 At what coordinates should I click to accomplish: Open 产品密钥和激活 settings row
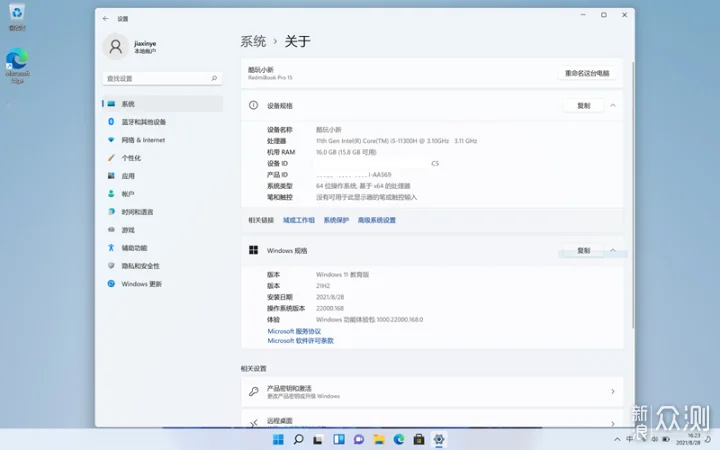tap(432, 392)
